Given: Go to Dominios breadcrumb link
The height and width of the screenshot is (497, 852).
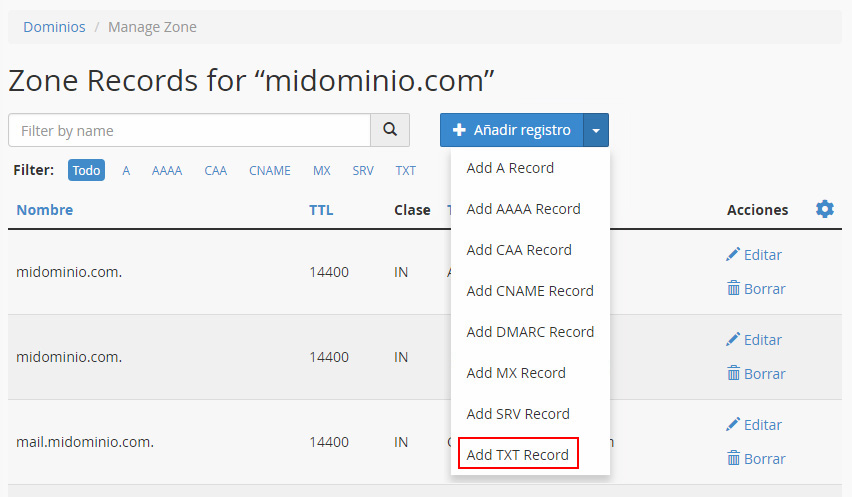Looking at the screenshot, I should (x=54, y=27).
